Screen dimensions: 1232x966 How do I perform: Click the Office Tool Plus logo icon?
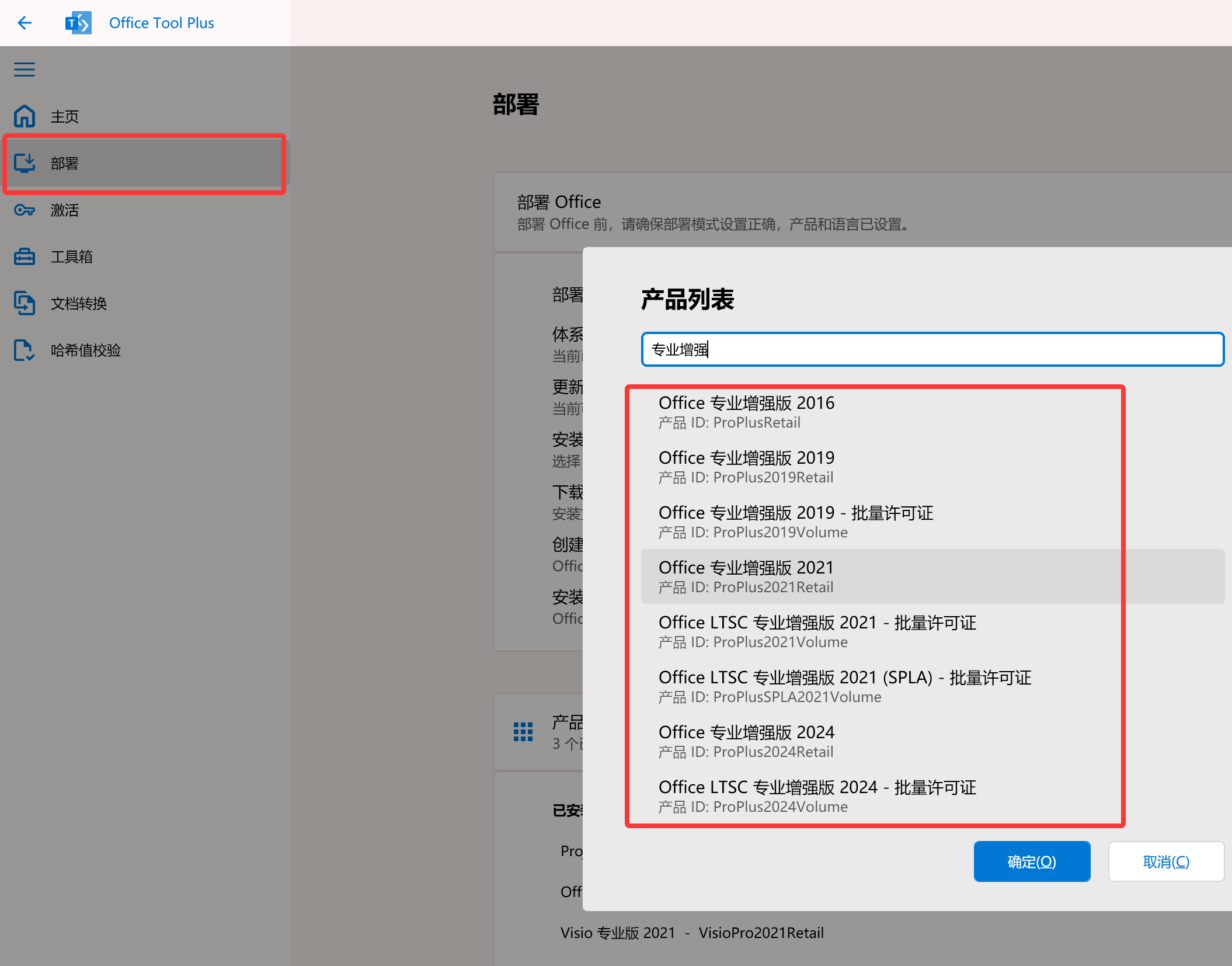point(78,23)
